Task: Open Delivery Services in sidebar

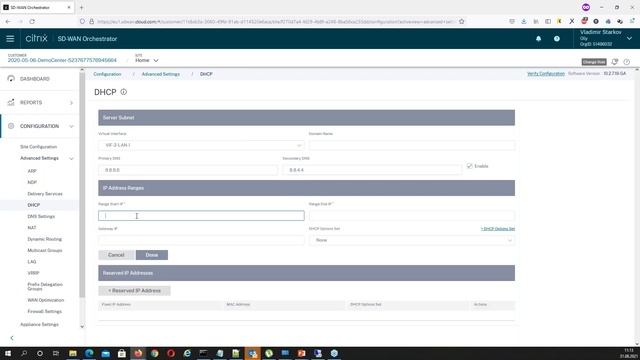Action: click(x=45, y=194)
